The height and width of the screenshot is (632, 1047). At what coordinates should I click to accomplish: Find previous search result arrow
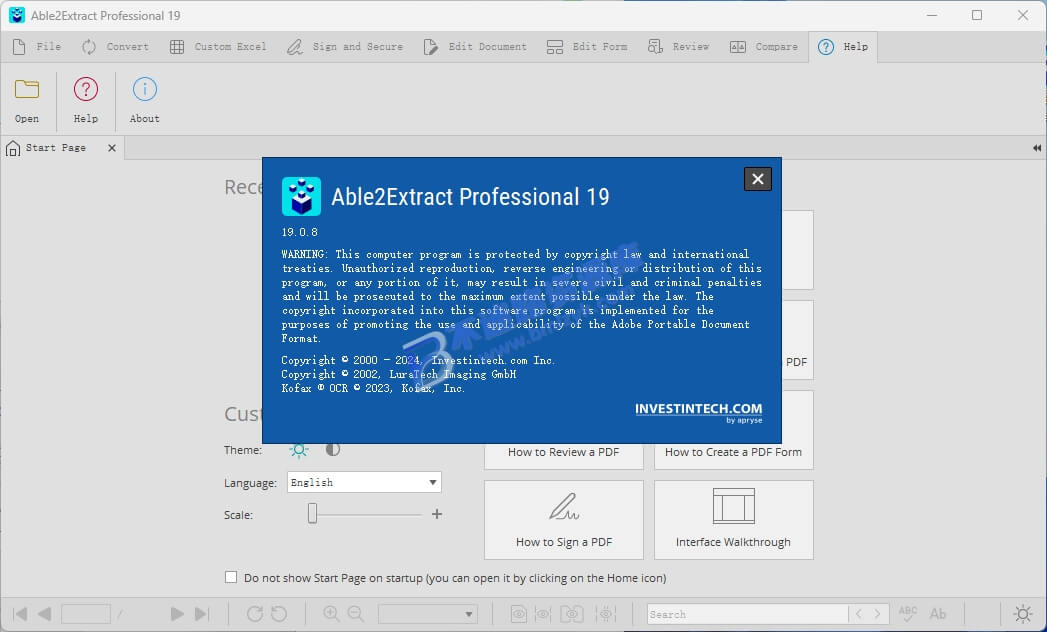point(859,614)
